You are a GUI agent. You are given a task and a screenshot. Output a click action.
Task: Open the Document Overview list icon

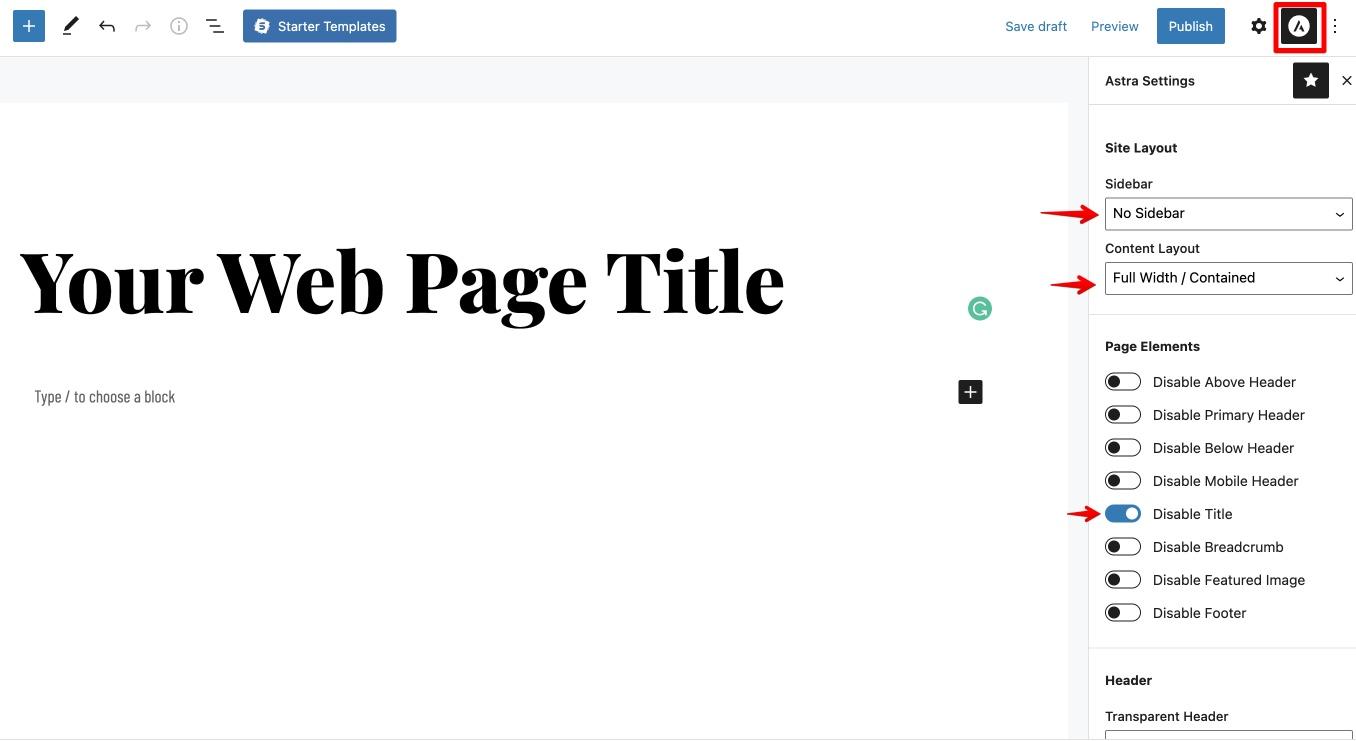(x=214, y=25)
